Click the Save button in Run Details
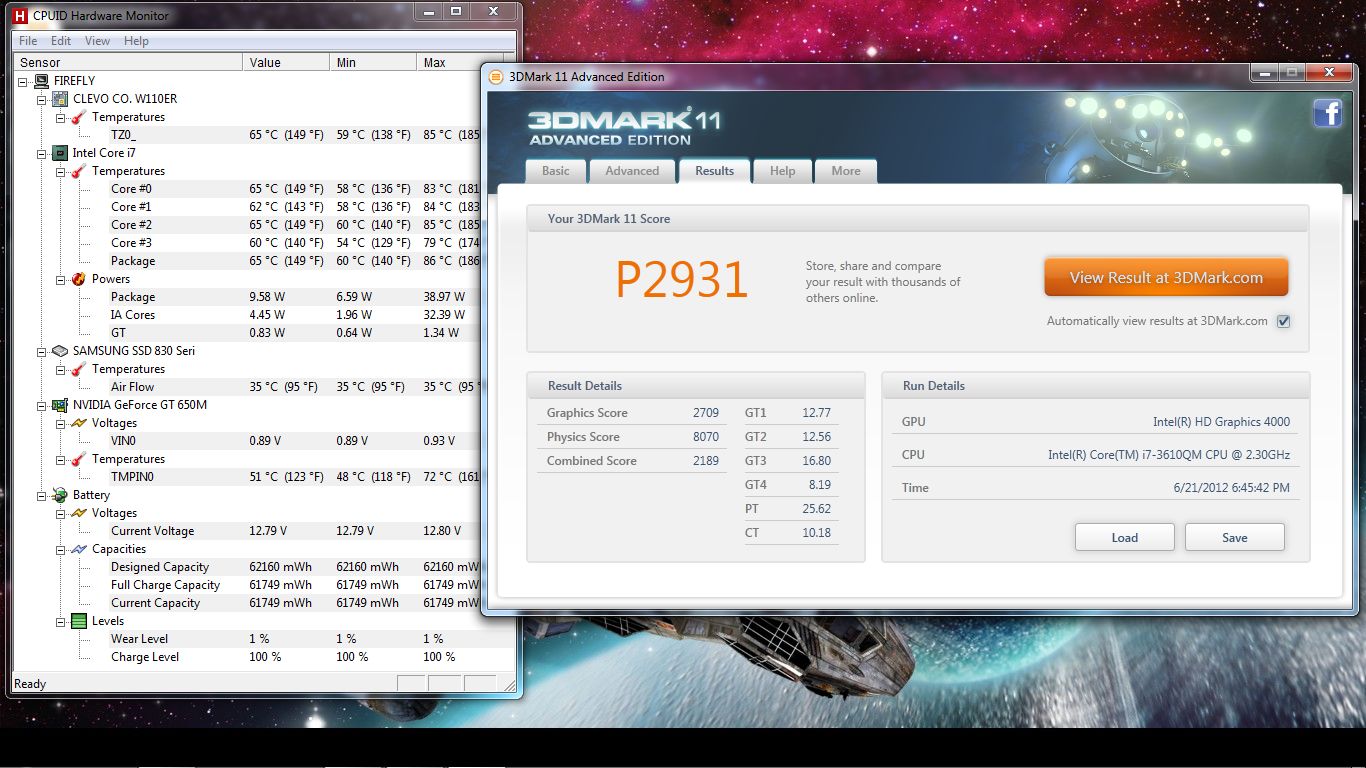This screenshot has width=1366, height=768. [x=1235, y=538]
